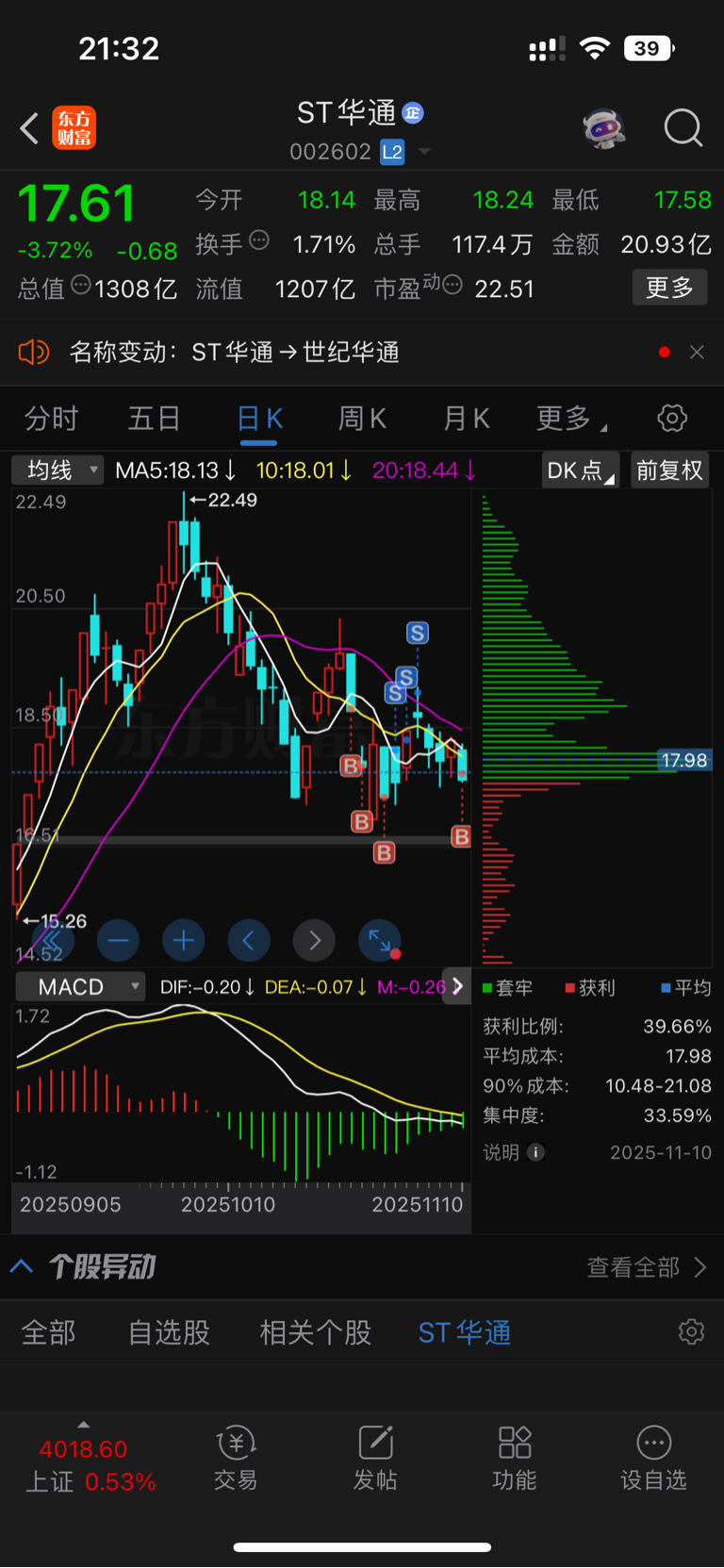Tap the top S sell marker
Screen dimensions: 724x1568
tap(417, 633)
